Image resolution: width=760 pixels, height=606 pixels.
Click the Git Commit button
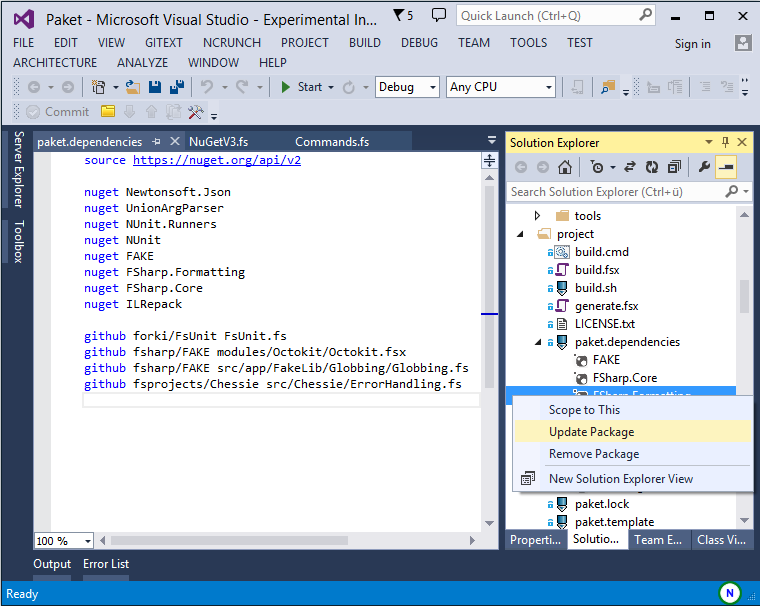click(58, 112)
